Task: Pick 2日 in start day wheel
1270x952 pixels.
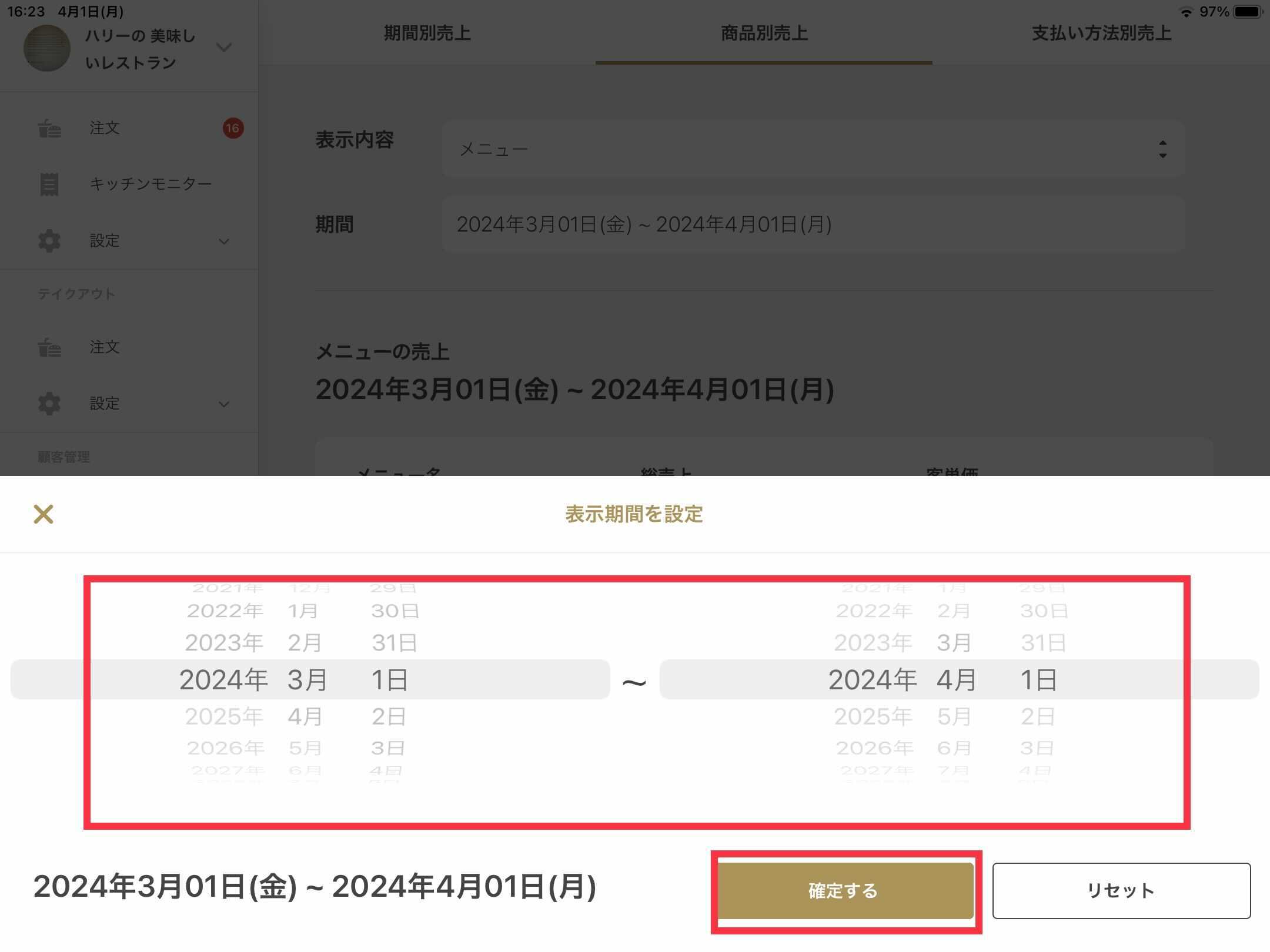Action: pyautogui.click(x=389, y=716)
